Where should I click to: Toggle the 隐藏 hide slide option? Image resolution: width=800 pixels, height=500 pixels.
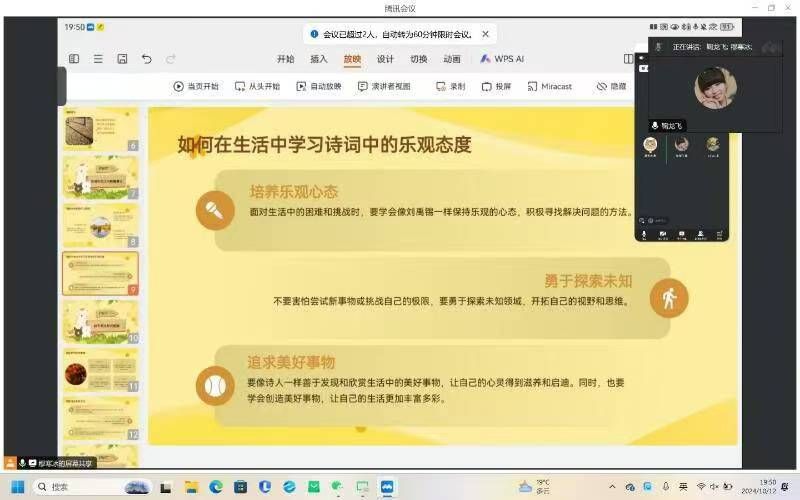(601, 87)
